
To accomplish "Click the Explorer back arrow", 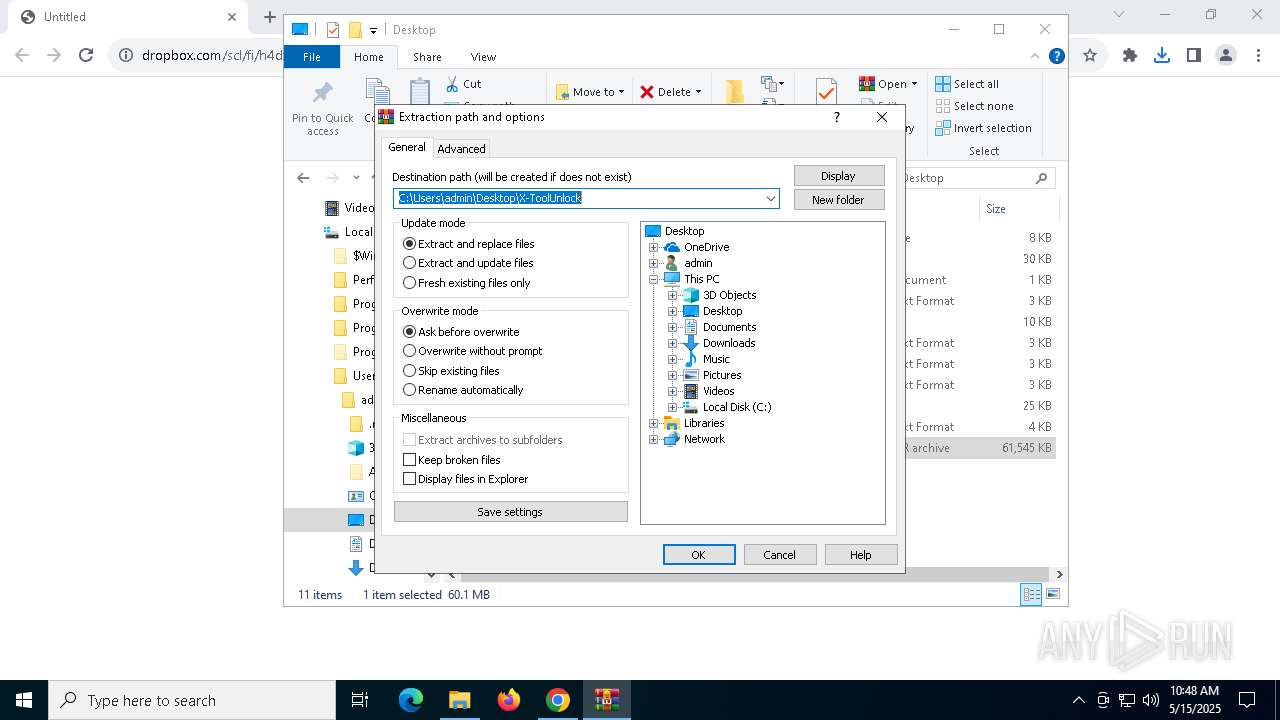I will coord(303,178).
